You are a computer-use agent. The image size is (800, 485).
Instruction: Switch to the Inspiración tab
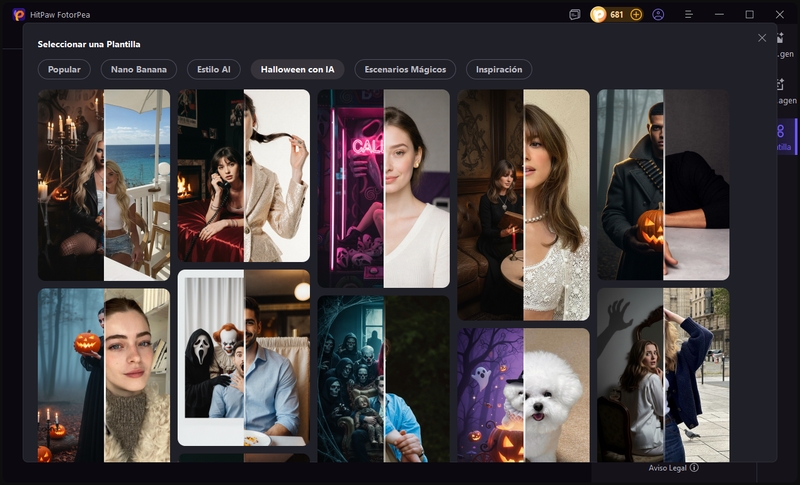(x=499, y=70)
